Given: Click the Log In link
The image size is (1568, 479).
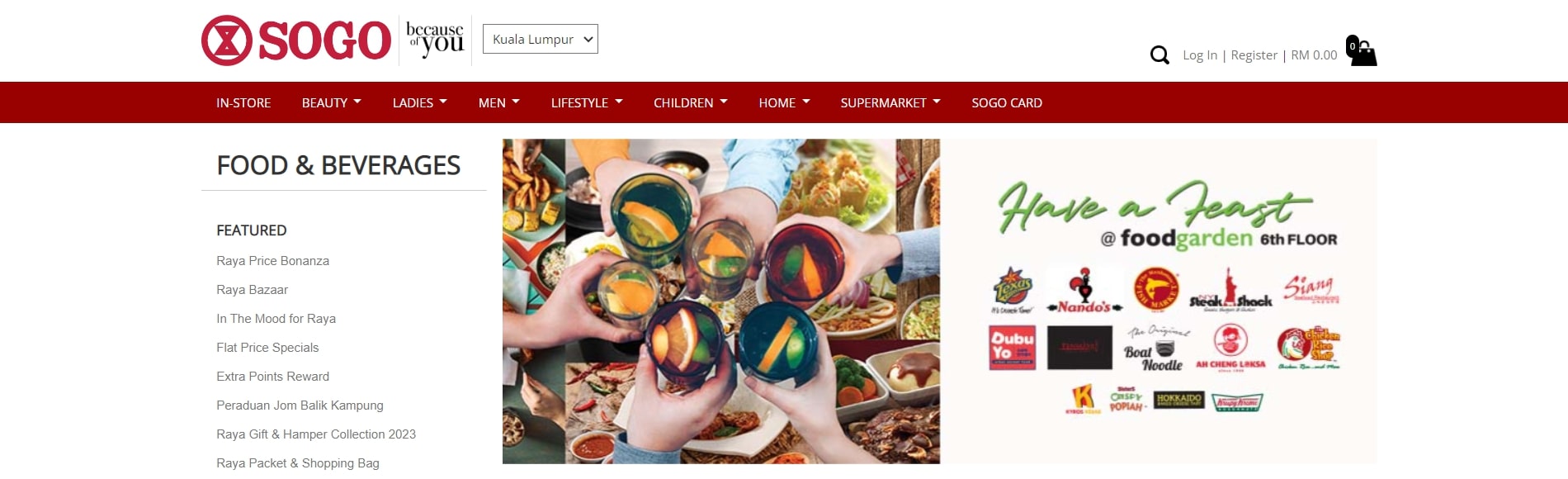Looking at the screenshot, I should point(1200,55).
